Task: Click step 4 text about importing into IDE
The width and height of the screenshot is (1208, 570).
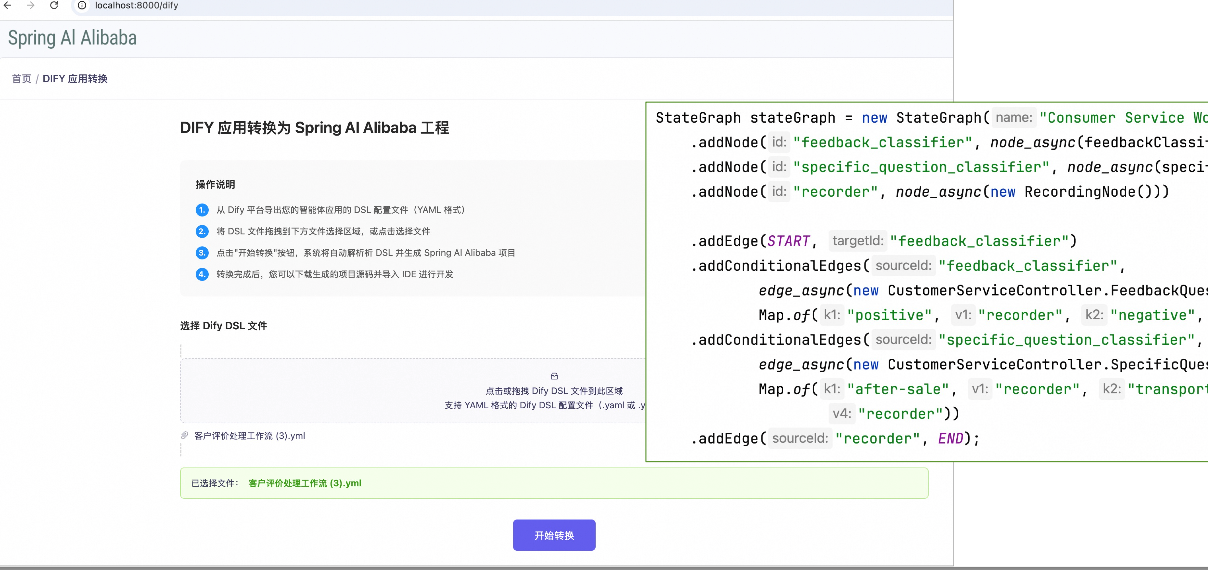Action: (335, 274)
